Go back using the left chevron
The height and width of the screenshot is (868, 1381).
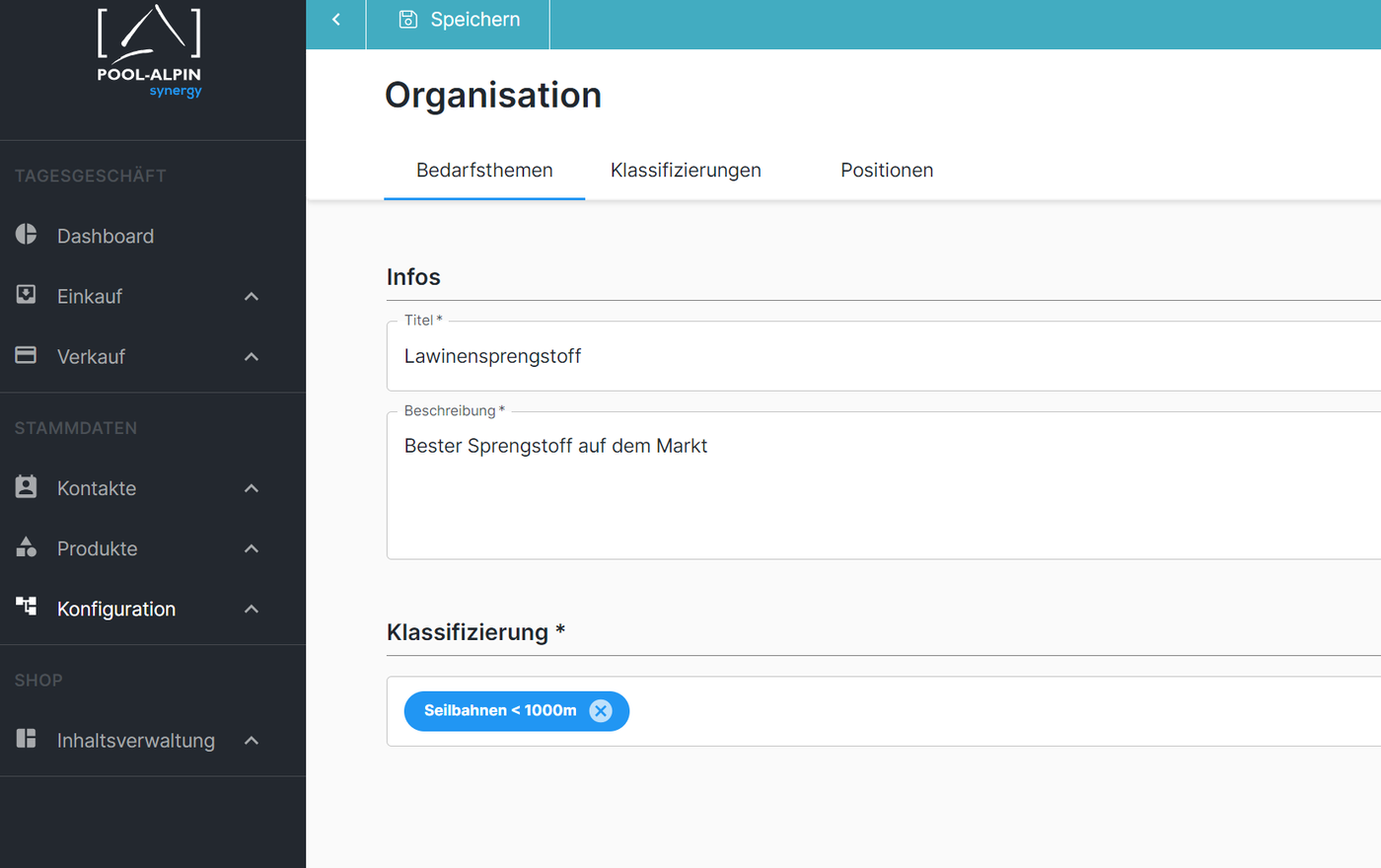[x=336, y=20]
